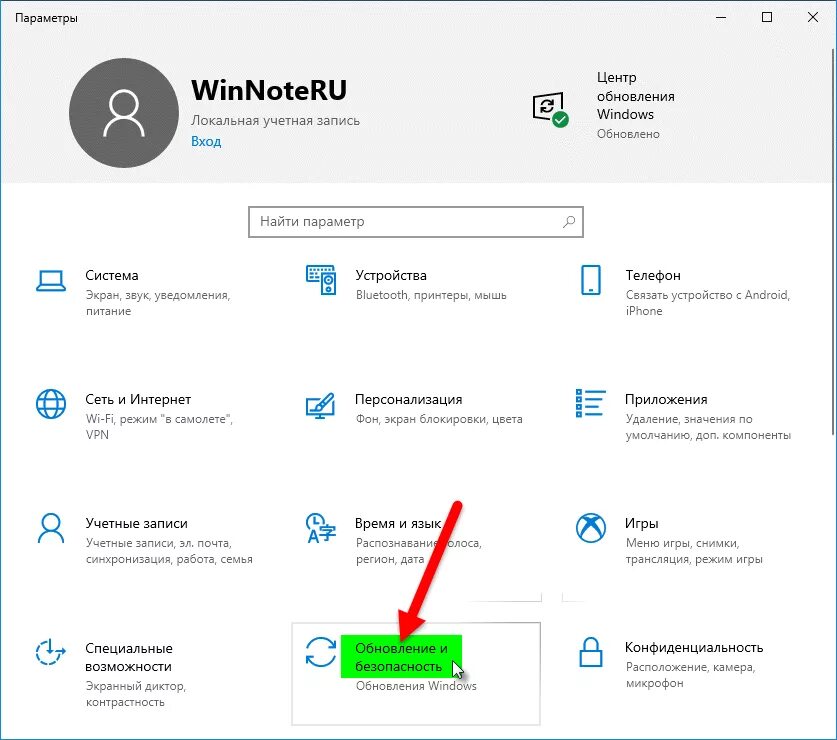The height and width of the screenshot is (740, 837).
Task: Open the Приложения category title
Action: pyautogui.click(x=666, y=399)
